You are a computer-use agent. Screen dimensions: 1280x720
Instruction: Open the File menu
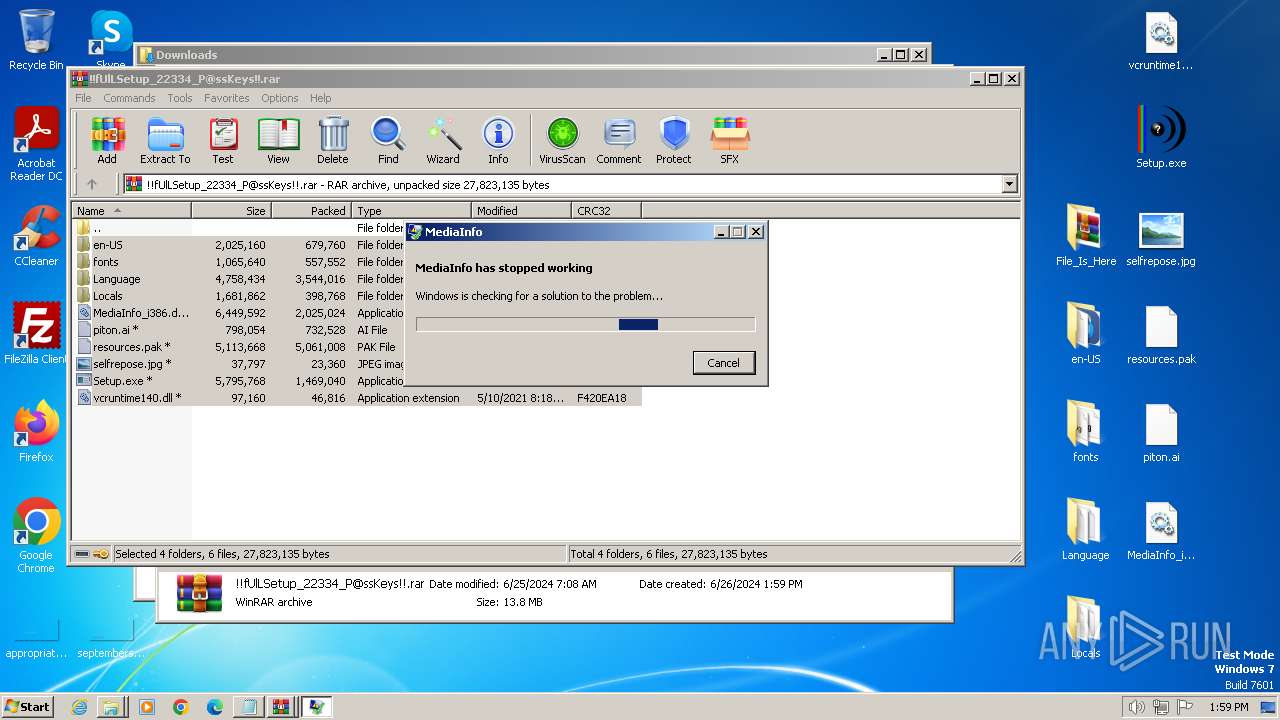tap(83, 98)
